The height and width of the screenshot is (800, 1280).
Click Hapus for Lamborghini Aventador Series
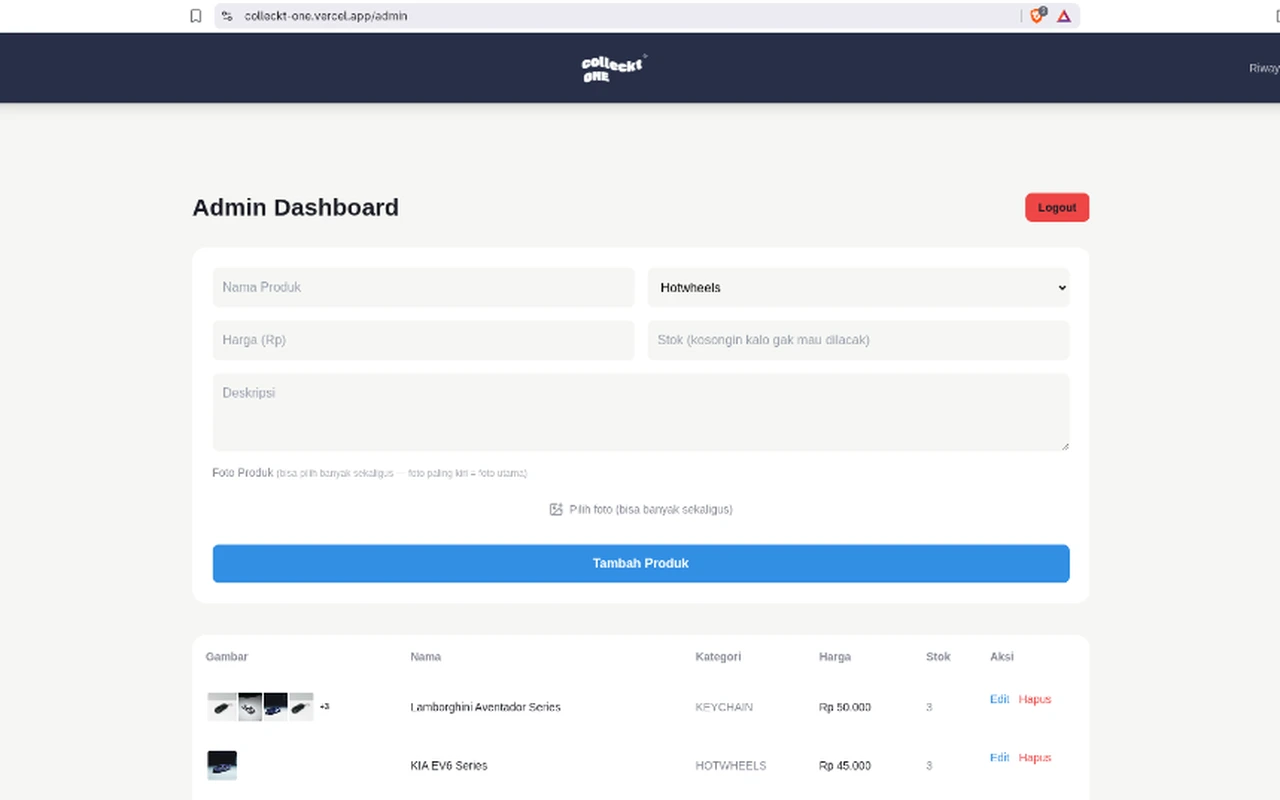tap(1035, 699)
